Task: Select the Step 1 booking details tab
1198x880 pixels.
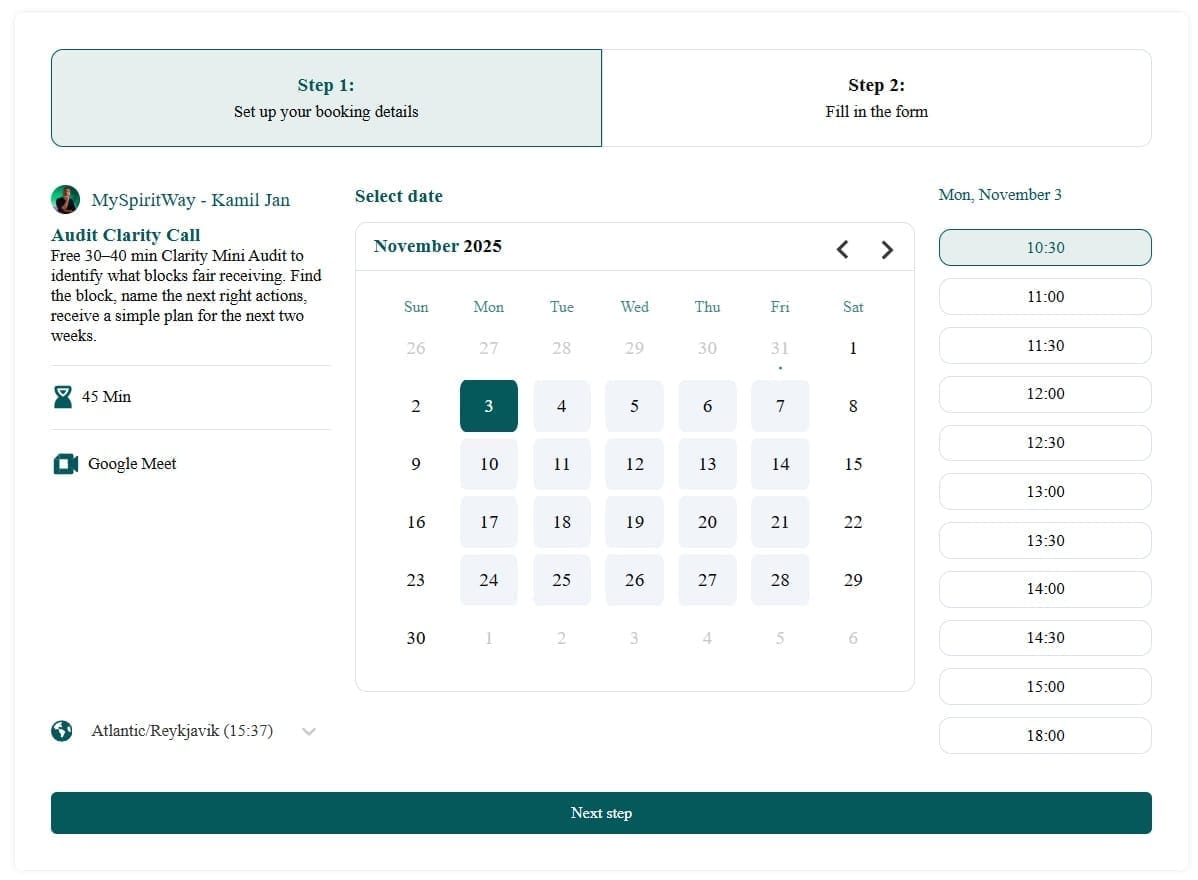Action: 326,98
